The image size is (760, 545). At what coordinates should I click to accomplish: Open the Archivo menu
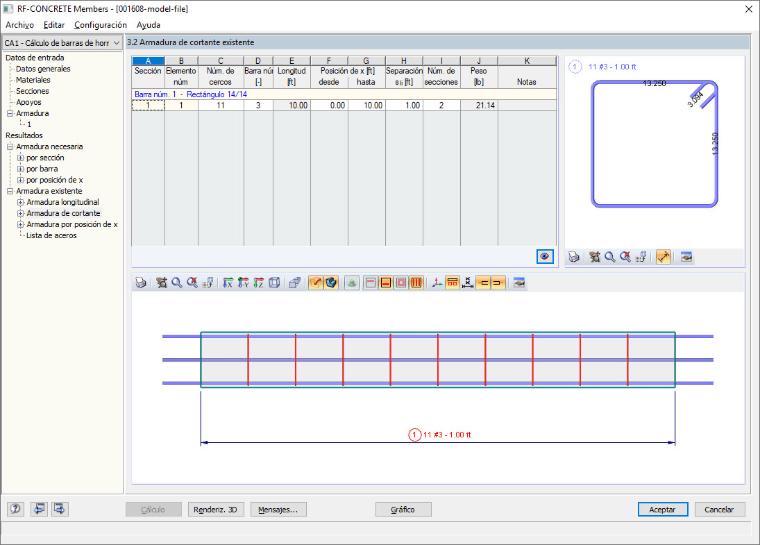[x=19, y=25]
